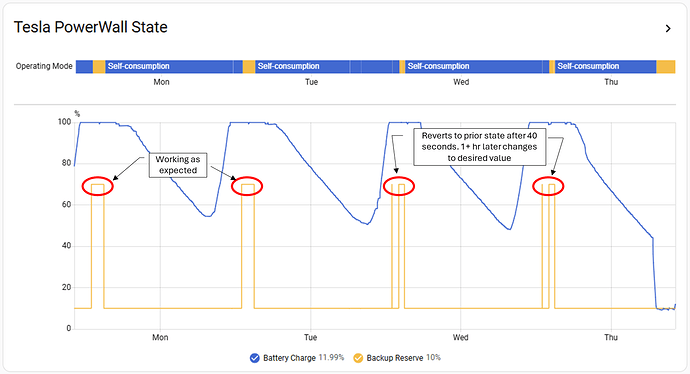
Task: Click the Thu label under the chart
Action: click(x=611, y=337)
